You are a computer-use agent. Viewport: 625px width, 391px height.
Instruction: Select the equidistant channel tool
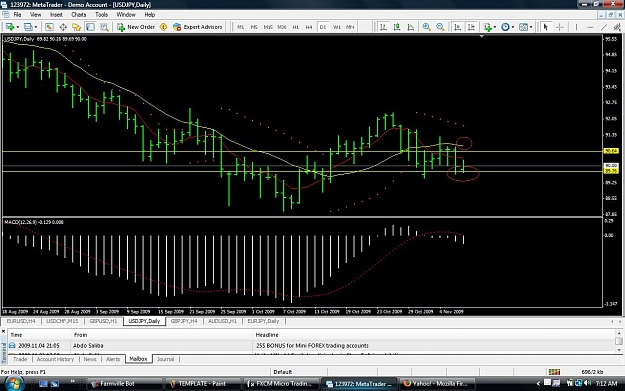click(x=617, y=27)
